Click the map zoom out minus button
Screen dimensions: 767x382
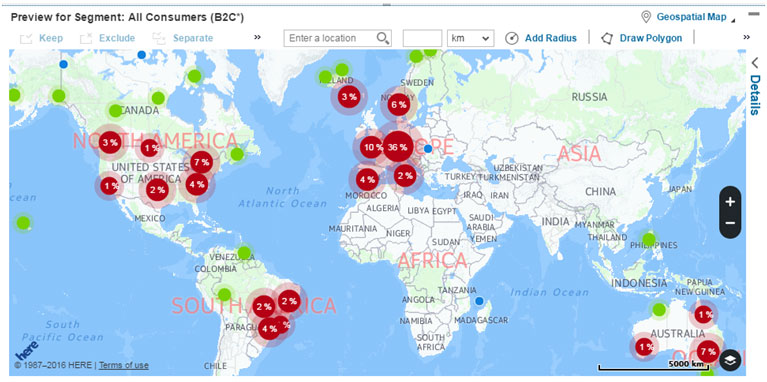730,223
